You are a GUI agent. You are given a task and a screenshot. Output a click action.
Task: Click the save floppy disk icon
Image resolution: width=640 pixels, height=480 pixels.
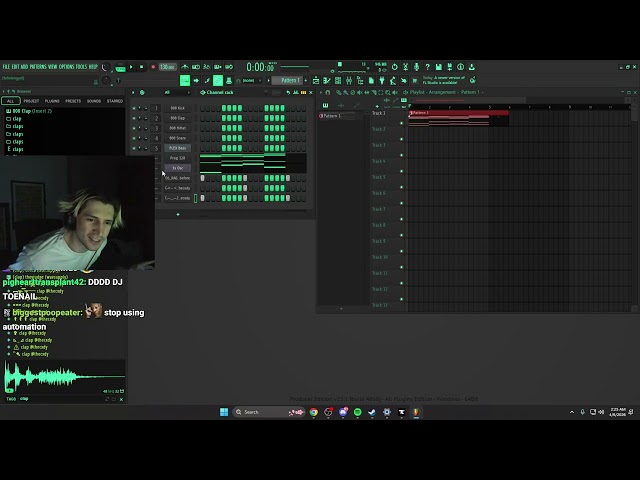(438, 67)
